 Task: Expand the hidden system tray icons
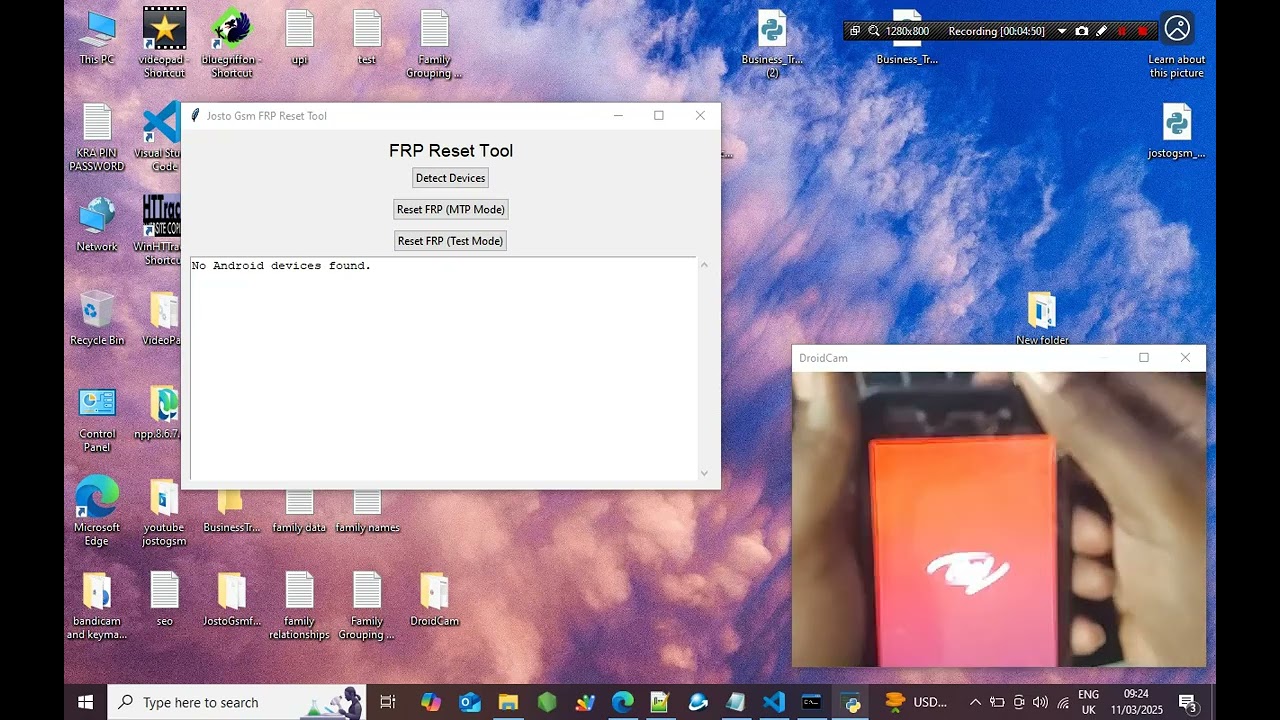pyautogui.click(x=975, y=702)
